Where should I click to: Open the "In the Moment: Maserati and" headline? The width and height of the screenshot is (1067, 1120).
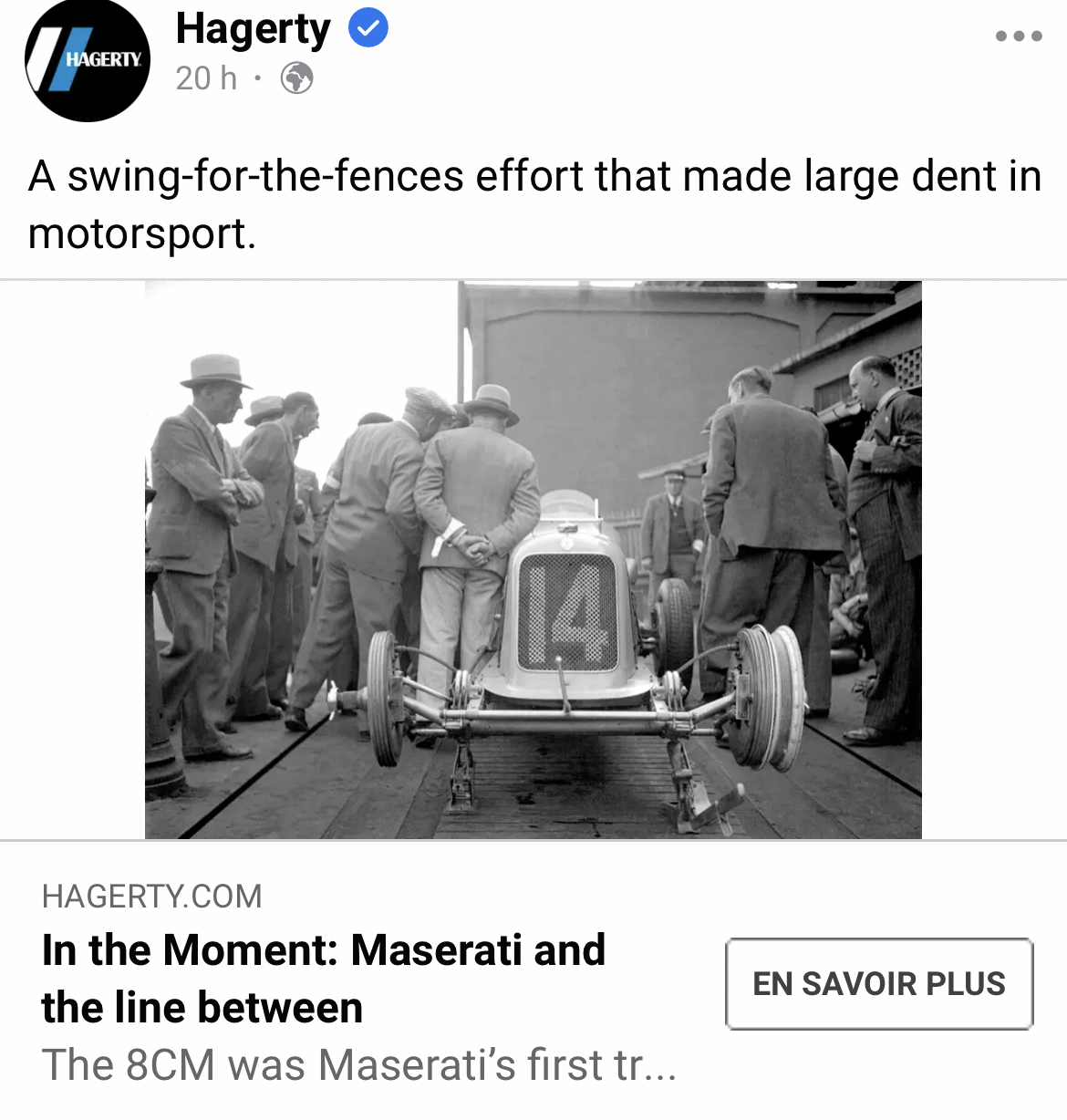[324, 949]
